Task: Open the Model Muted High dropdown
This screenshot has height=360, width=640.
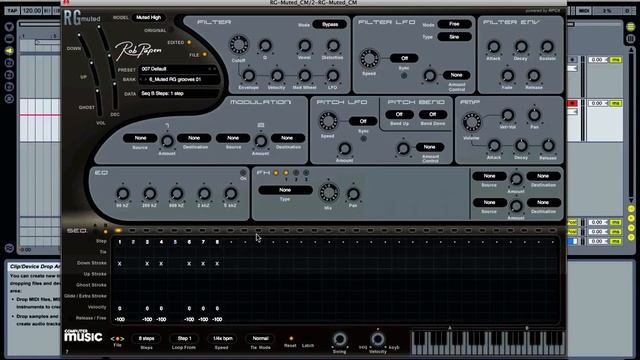Action: [149, 18]
